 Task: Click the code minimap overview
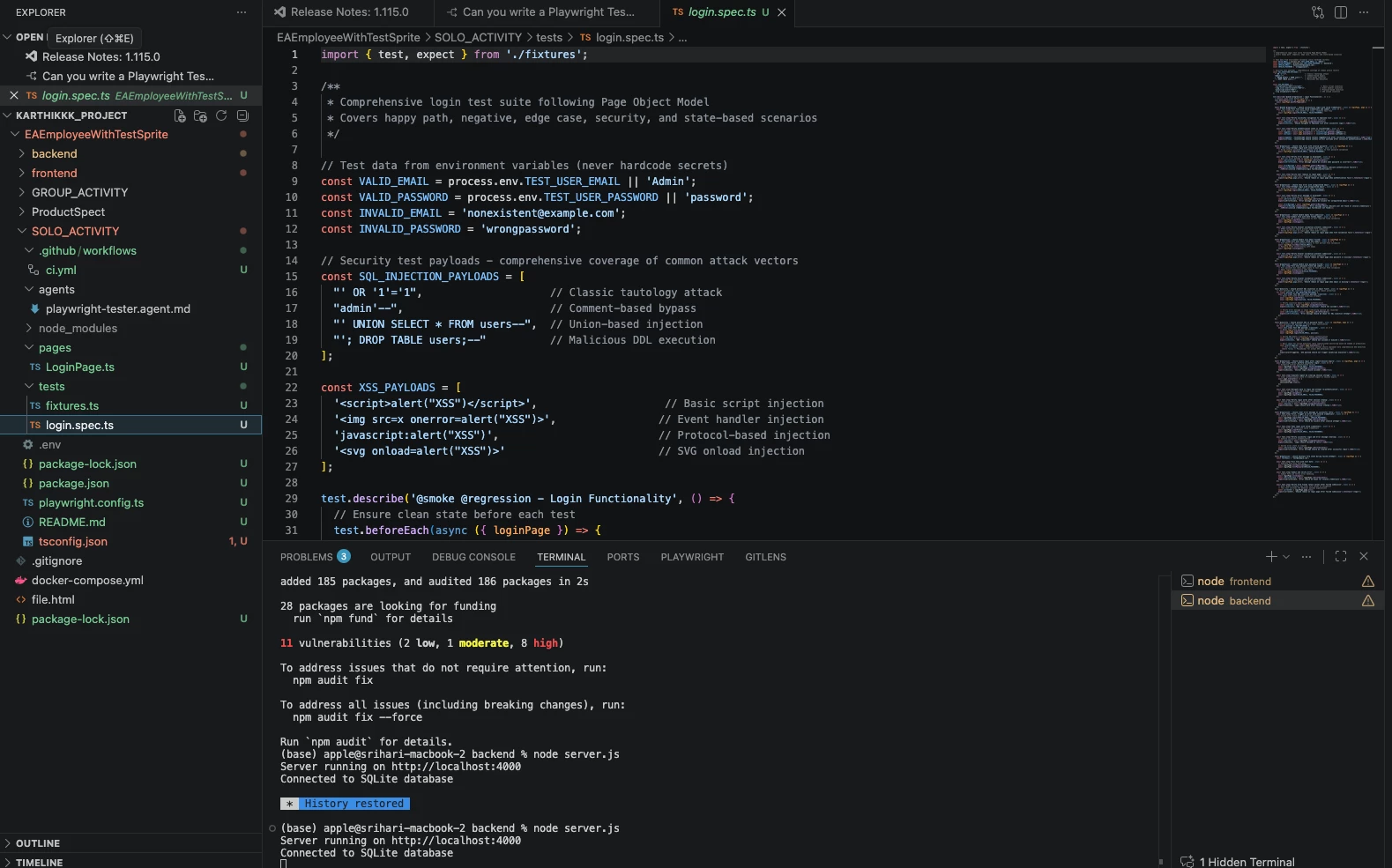point(1321,271)
